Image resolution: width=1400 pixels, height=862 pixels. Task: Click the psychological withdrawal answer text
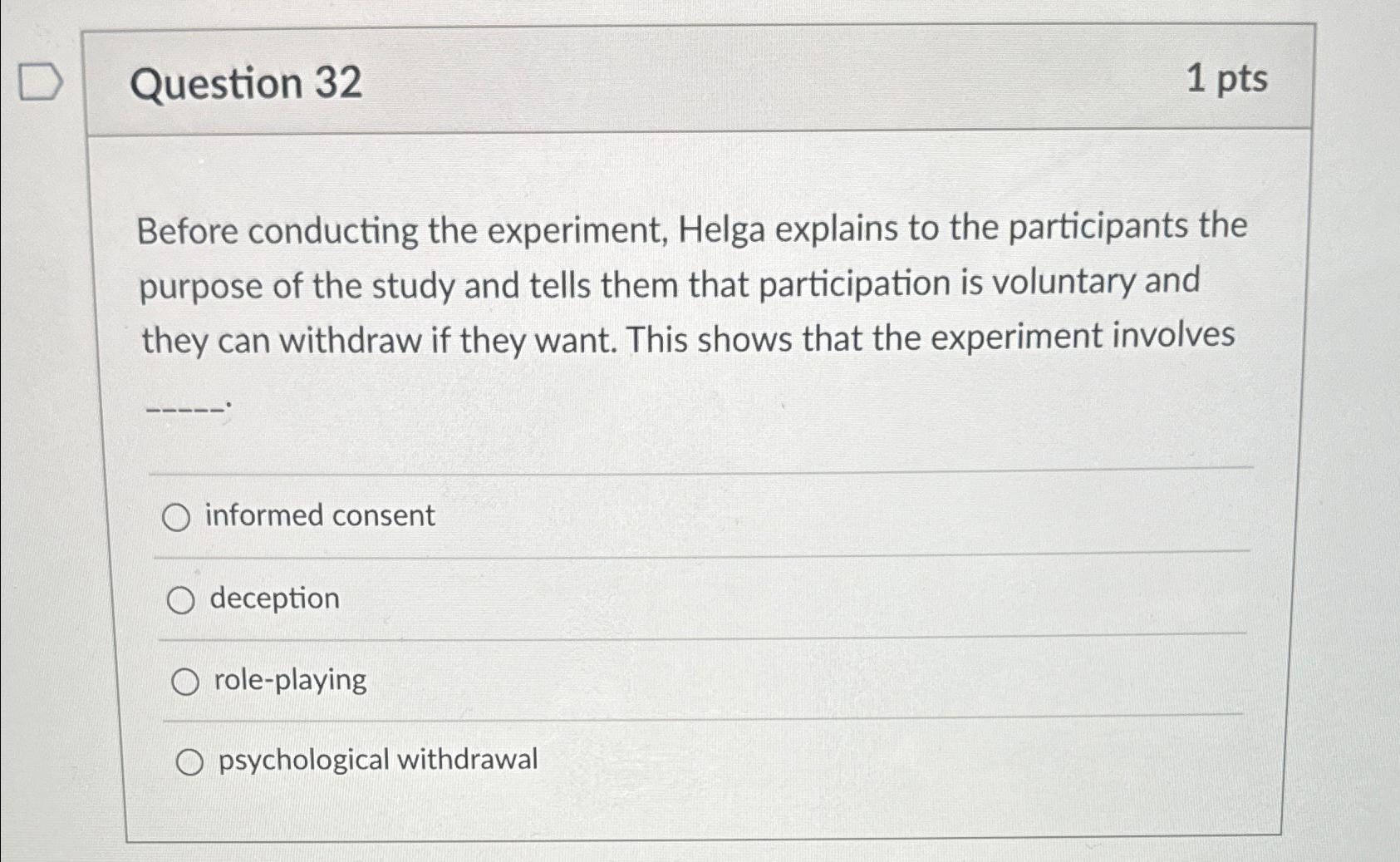tap(378, 759)
